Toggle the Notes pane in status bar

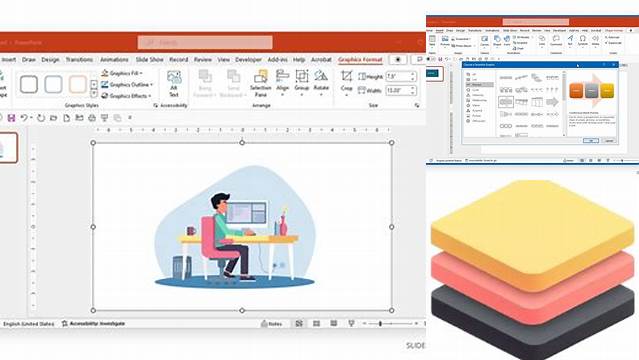pyautogui.click(x=271, y=324)
